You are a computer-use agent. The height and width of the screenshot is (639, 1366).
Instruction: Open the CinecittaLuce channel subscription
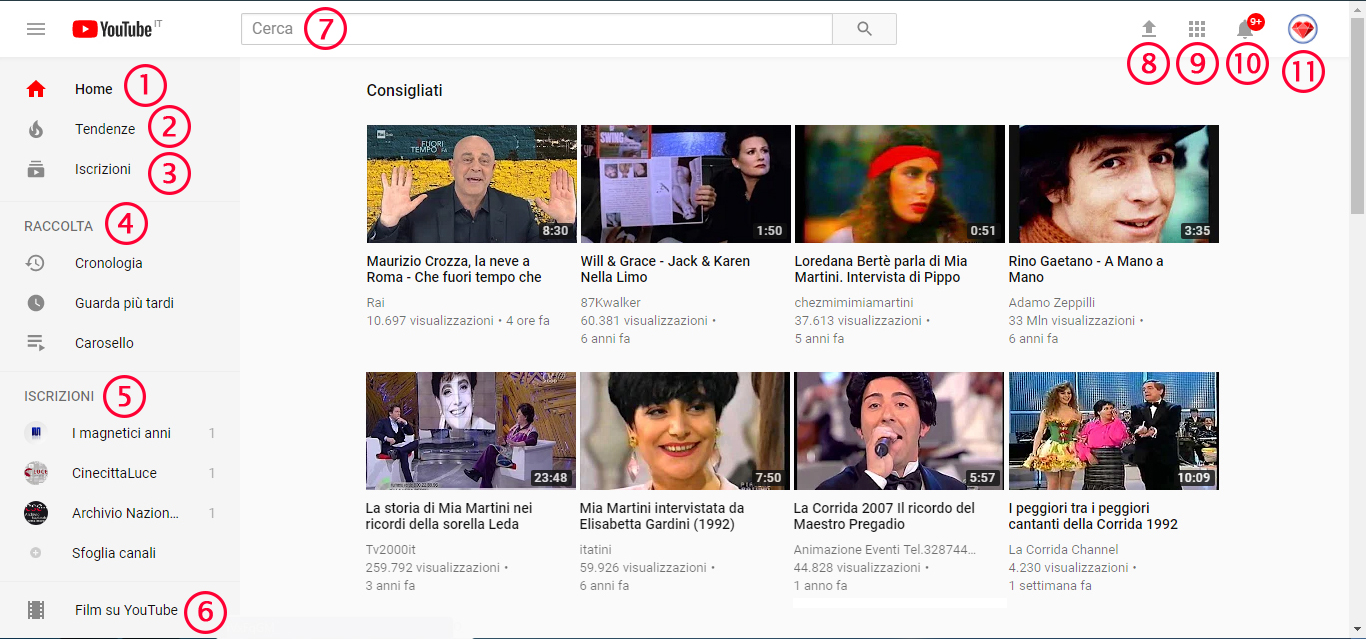click(x=114, y=473)
